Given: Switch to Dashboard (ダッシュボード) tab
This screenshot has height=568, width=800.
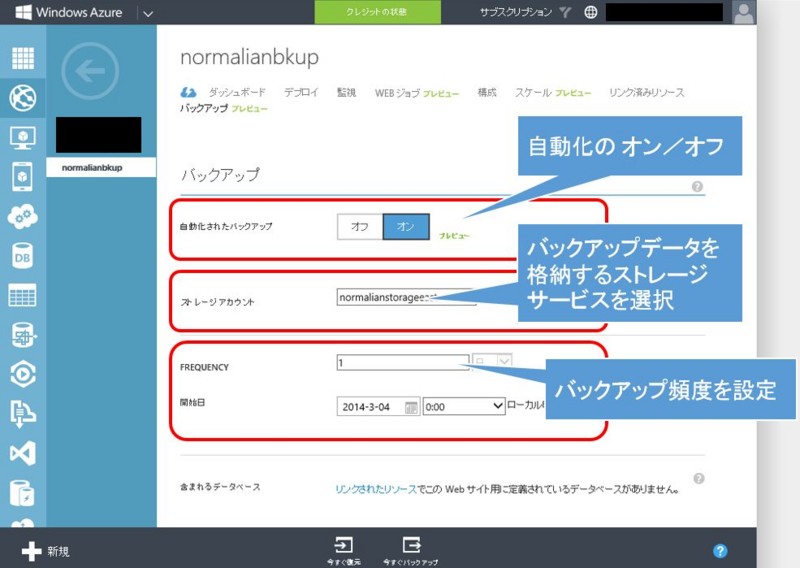Looking at the screenshot, I should (237, 92).
